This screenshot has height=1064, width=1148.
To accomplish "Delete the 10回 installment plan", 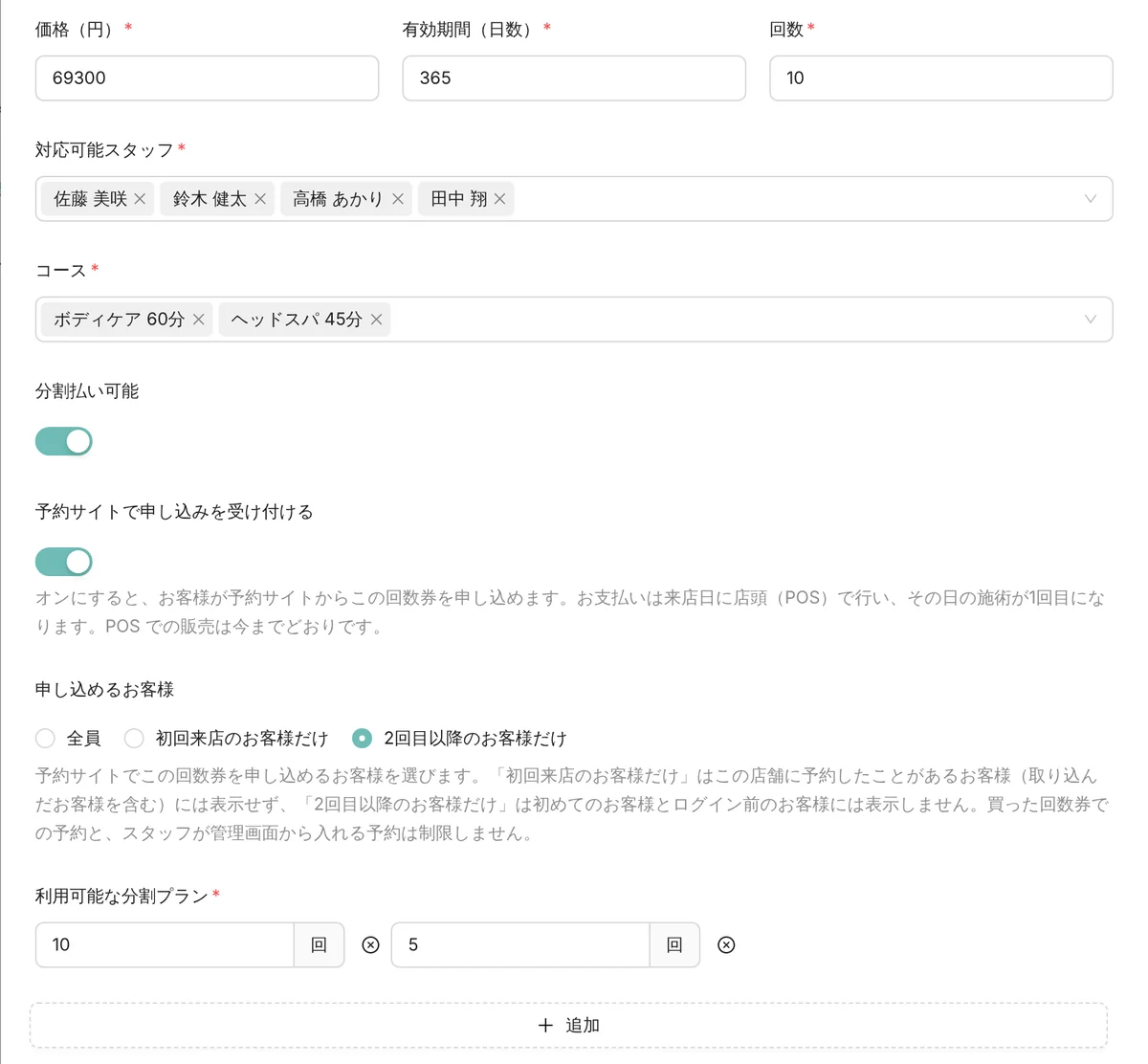I will 370,945.
